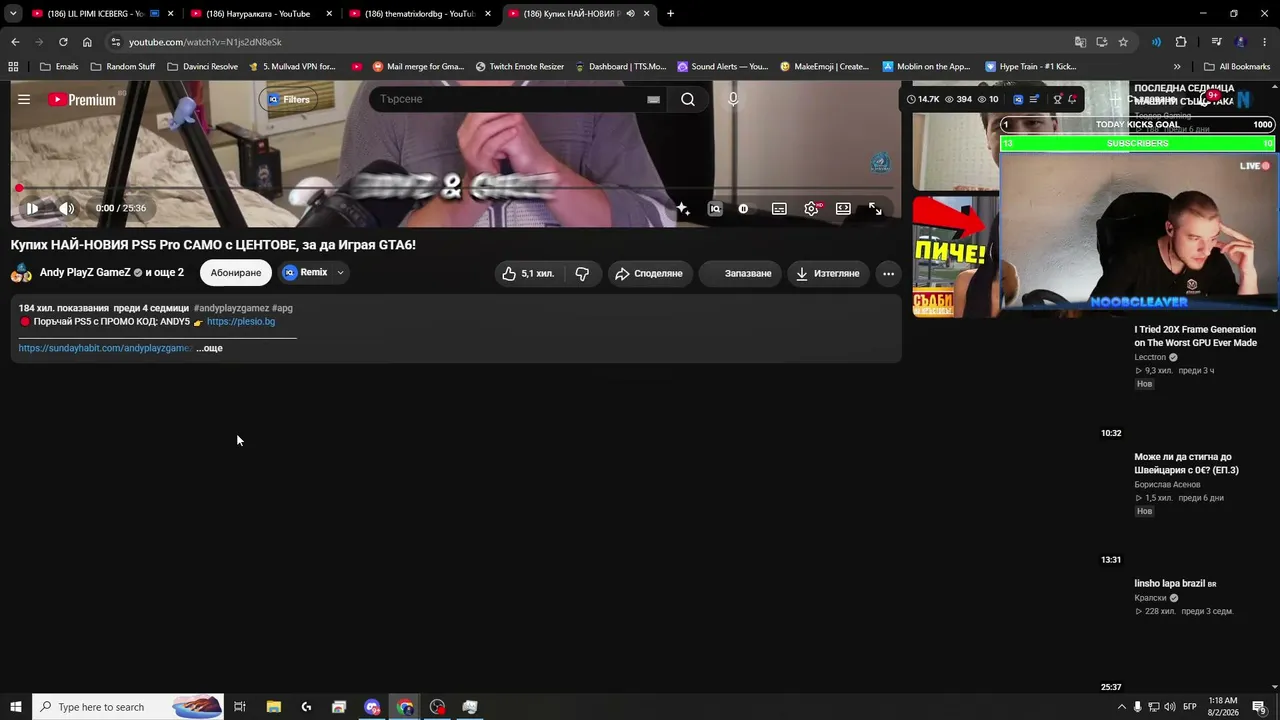The height and width of the screenshot is (720, 1280).
Task: Open Task View on the taskbar
Action: click(x=240, y=707)
